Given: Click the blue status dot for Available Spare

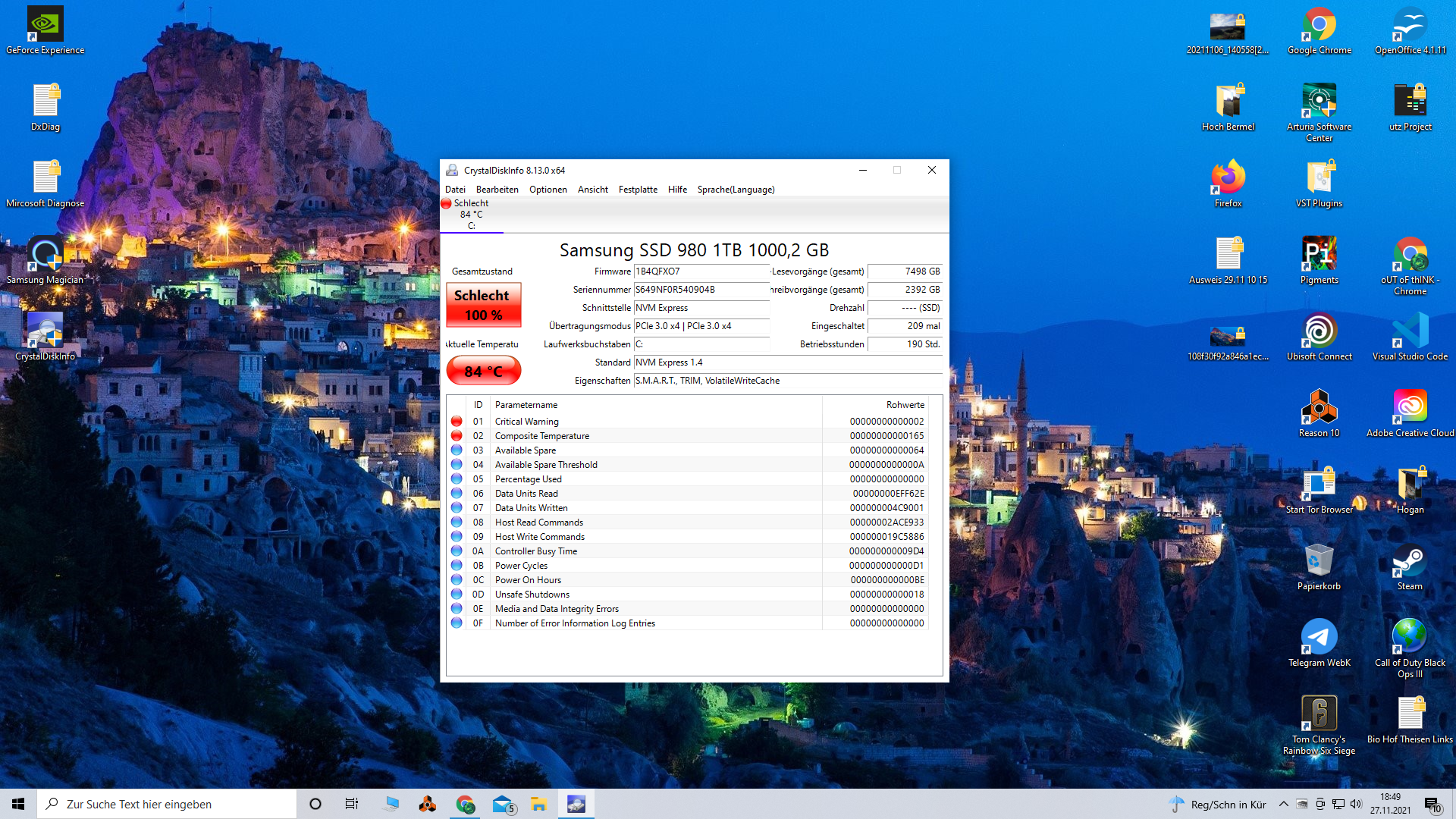Looking at the screenshot, I should [x=457, y=450].
